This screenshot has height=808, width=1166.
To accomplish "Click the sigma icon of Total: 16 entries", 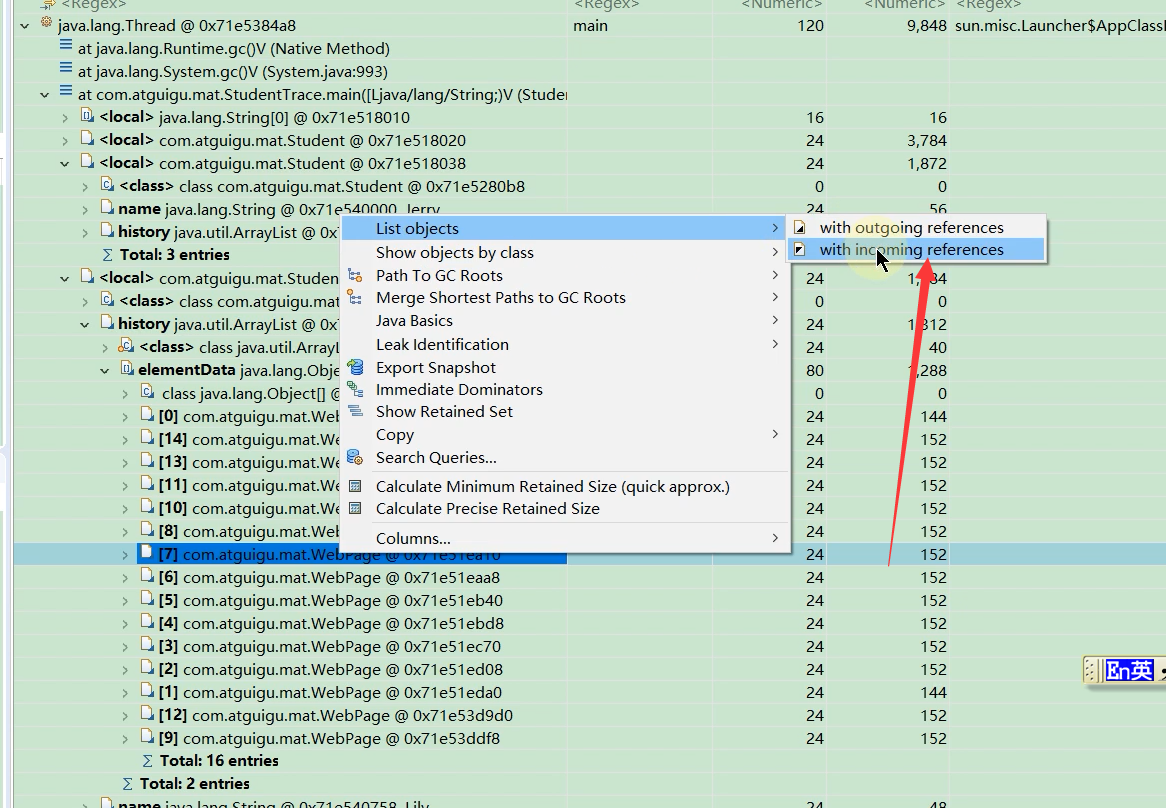I will pyautogui.click(x=148, y=761).
